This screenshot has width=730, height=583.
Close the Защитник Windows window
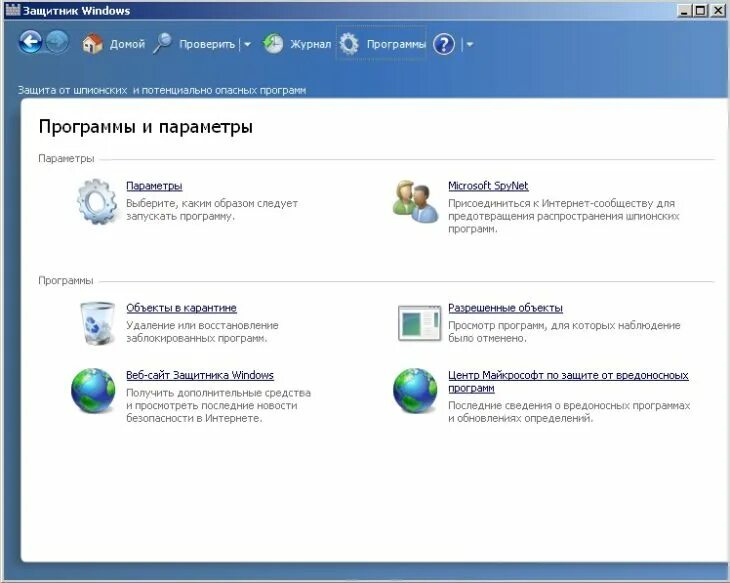tap(717, 10)
